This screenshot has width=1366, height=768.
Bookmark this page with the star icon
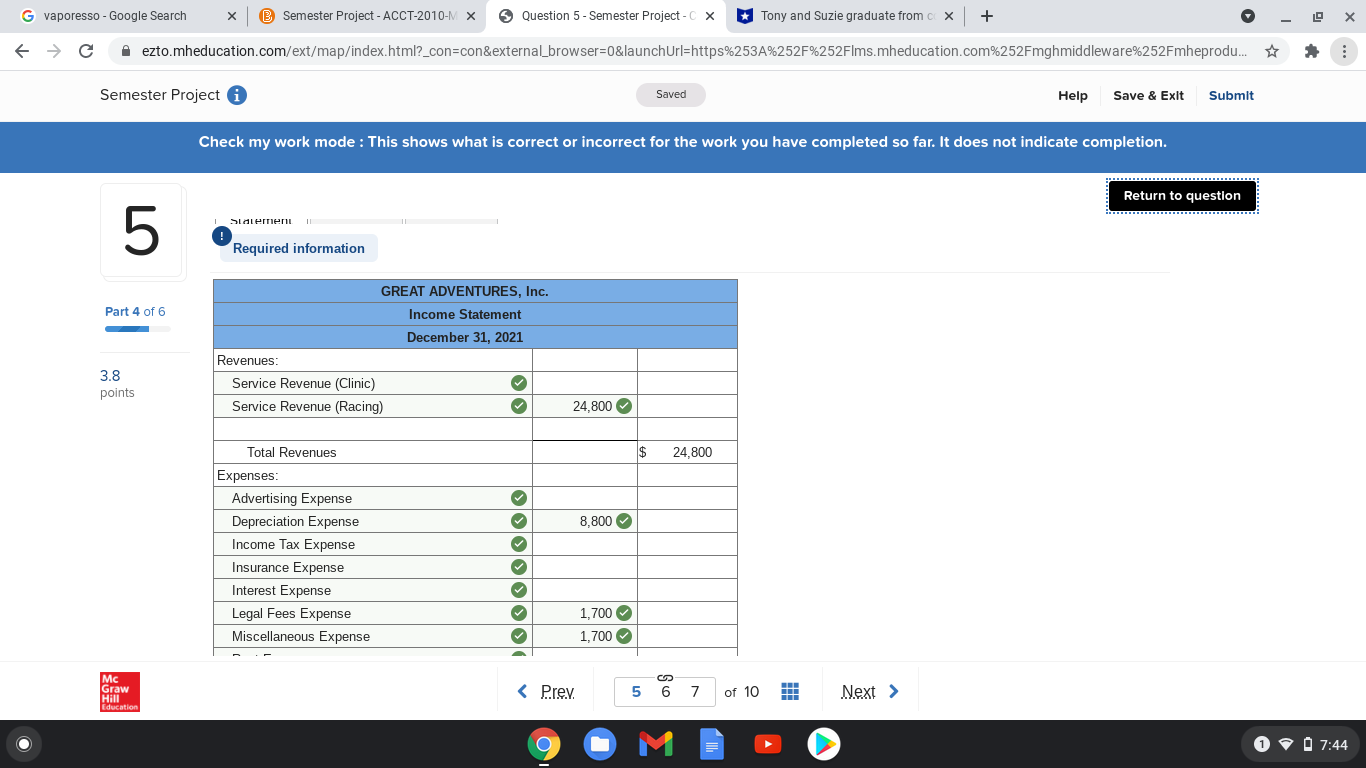tap(1271, 51)
